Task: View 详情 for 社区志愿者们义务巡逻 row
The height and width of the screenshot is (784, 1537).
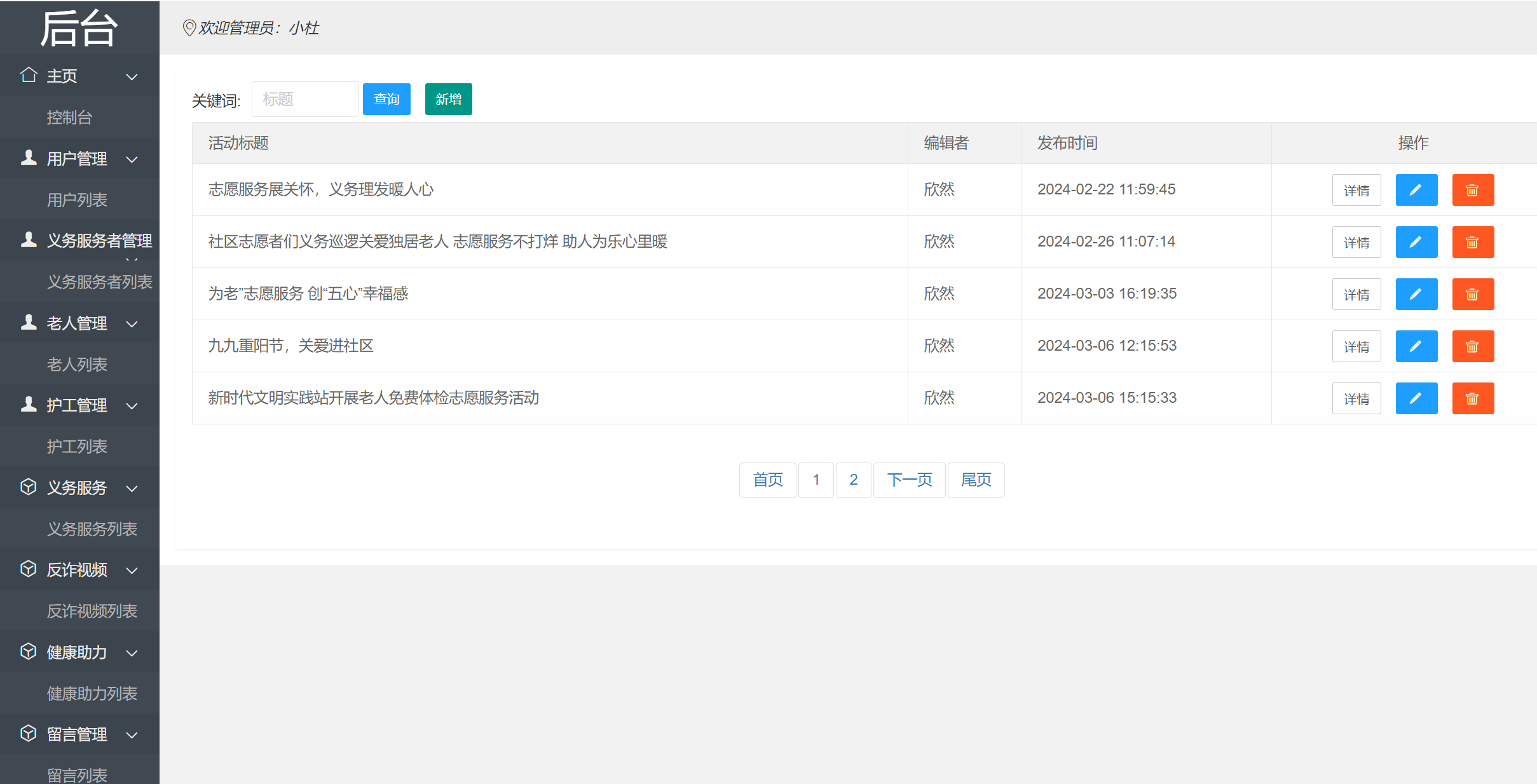Action: click(x=1356, y=242)
